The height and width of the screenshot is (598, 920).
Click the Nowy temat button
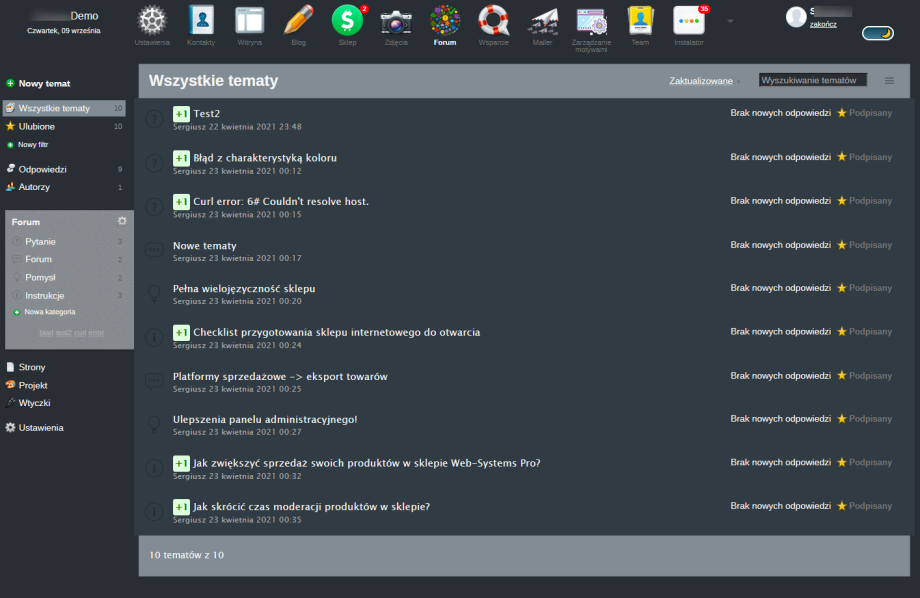[43, 83]
